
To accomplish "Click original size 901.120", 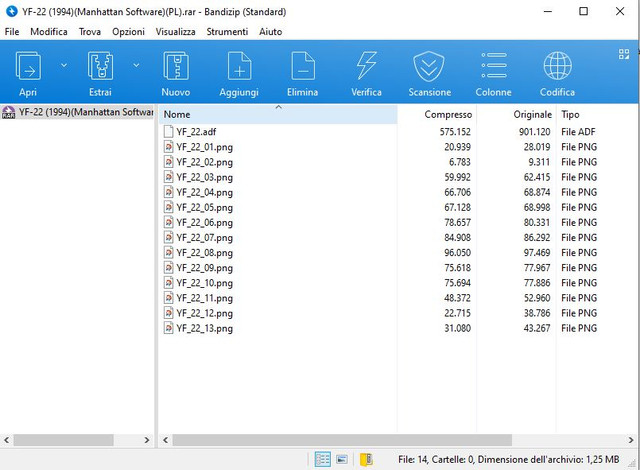I will 535,132.
